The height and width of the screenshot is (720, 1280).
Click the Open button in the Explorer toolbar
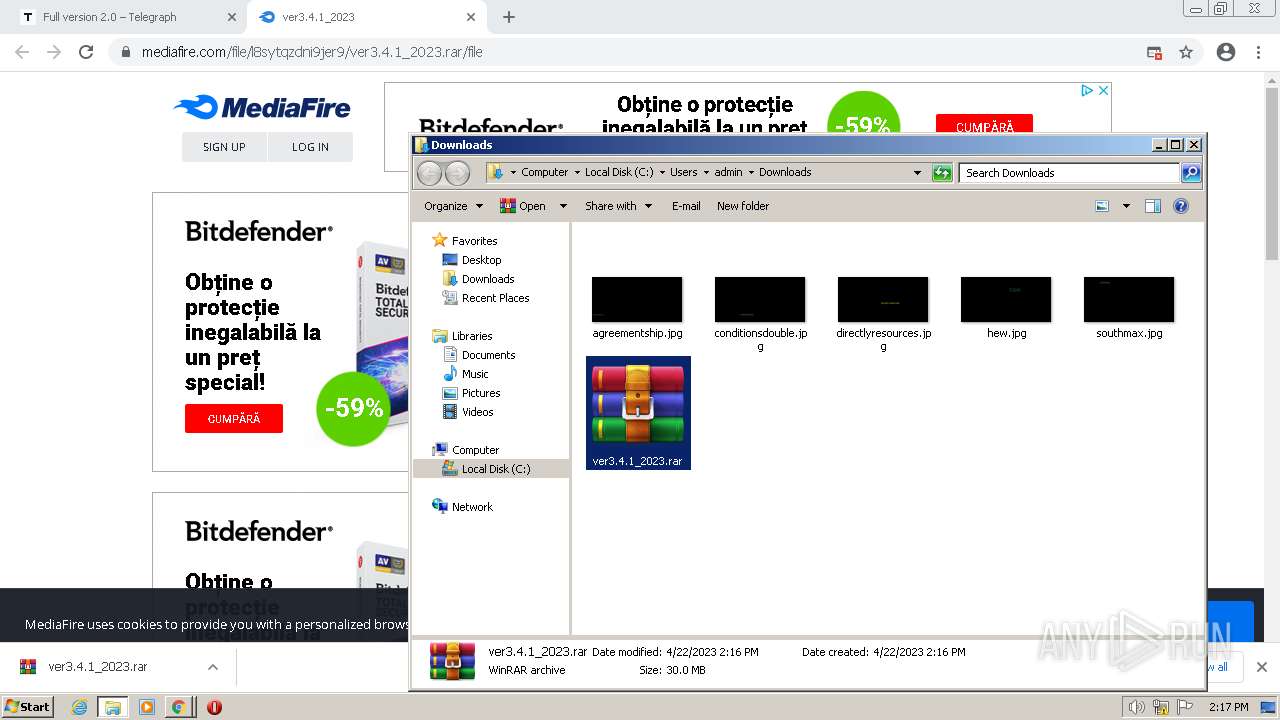tap(523, 206)
